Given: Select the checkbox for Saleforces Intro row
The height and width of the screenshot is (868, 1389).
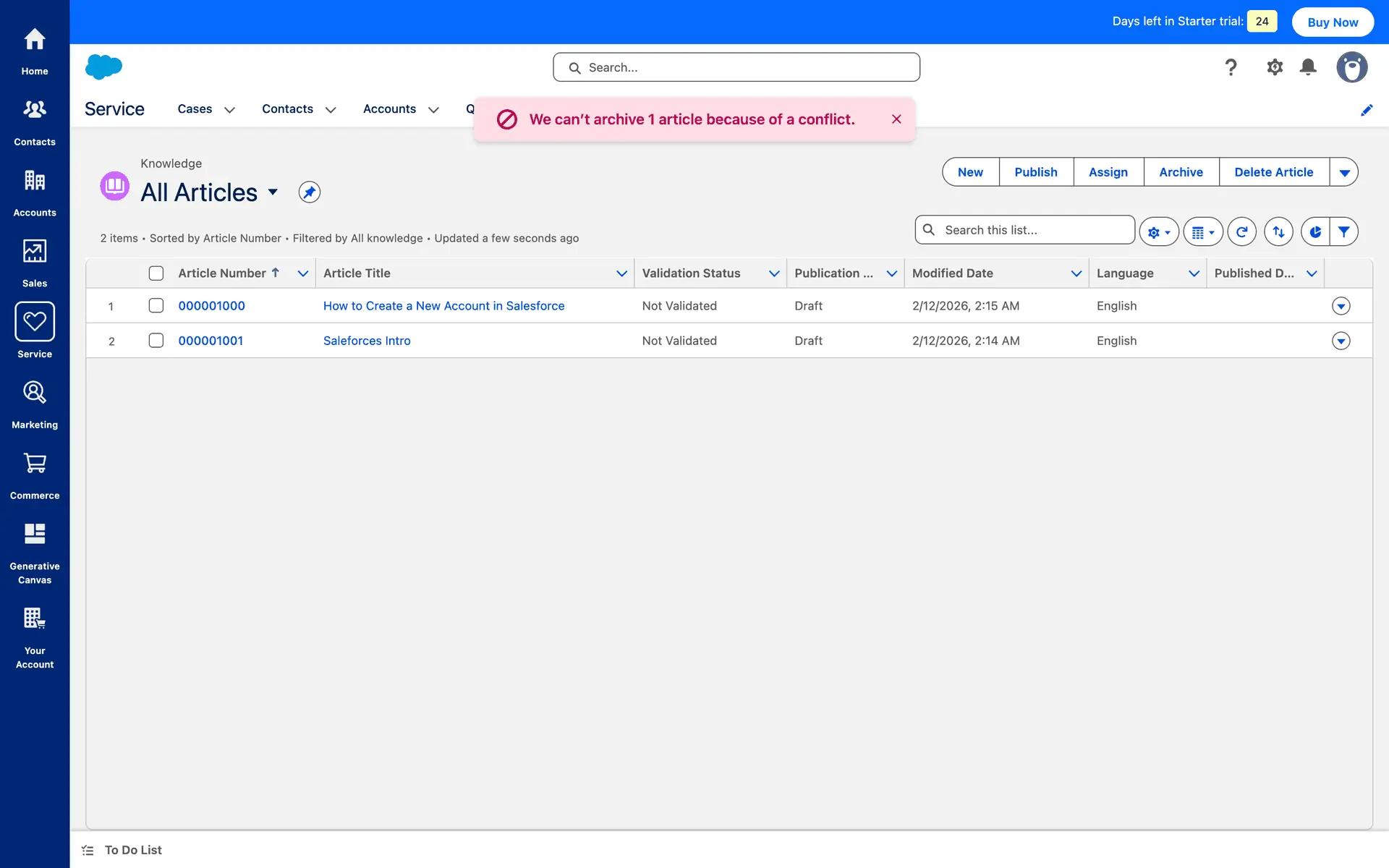Looking at the screenshot, I should tap(156, 341).
